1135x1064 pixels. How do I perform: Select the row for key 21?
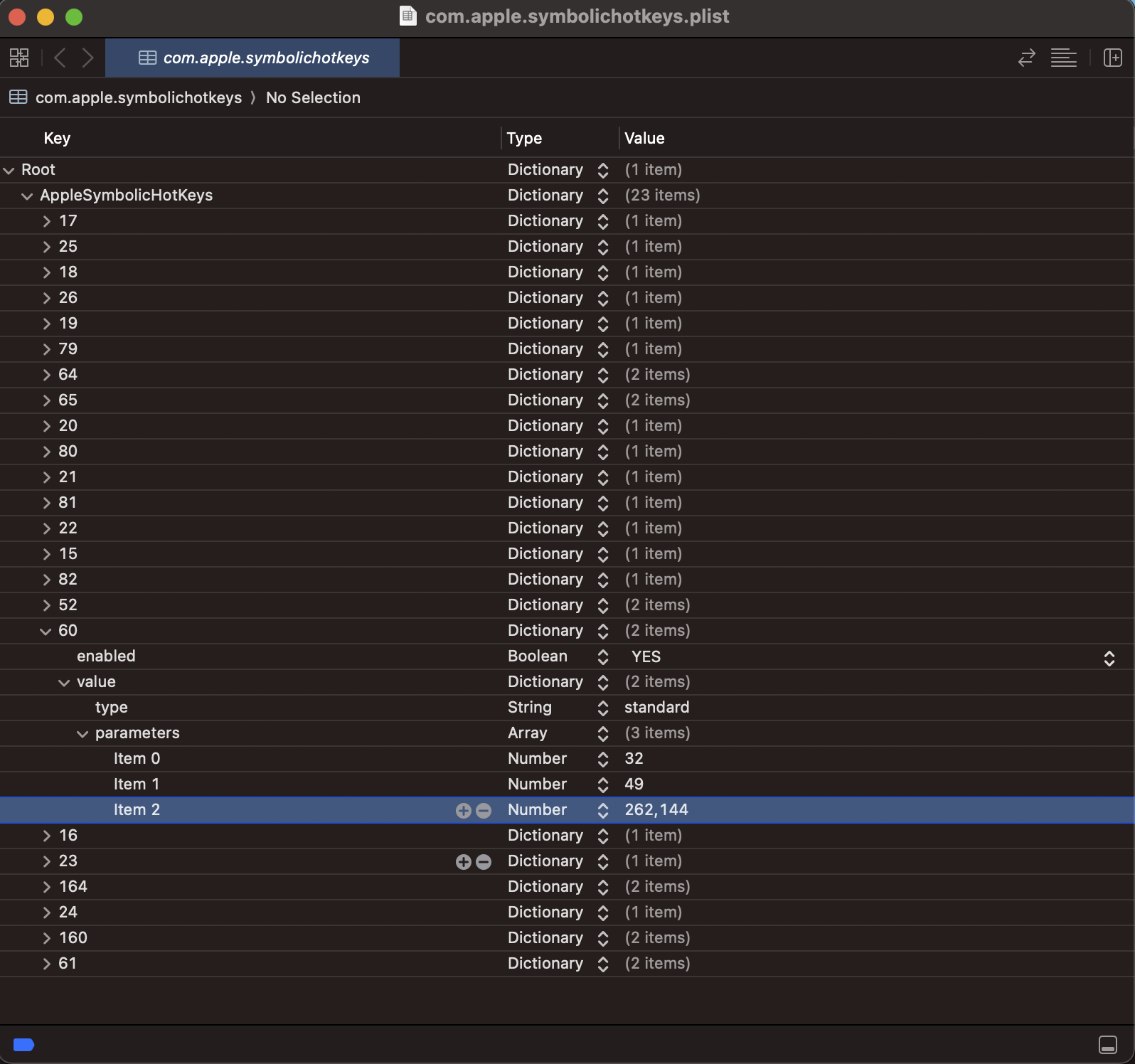[x=567, y=477]
